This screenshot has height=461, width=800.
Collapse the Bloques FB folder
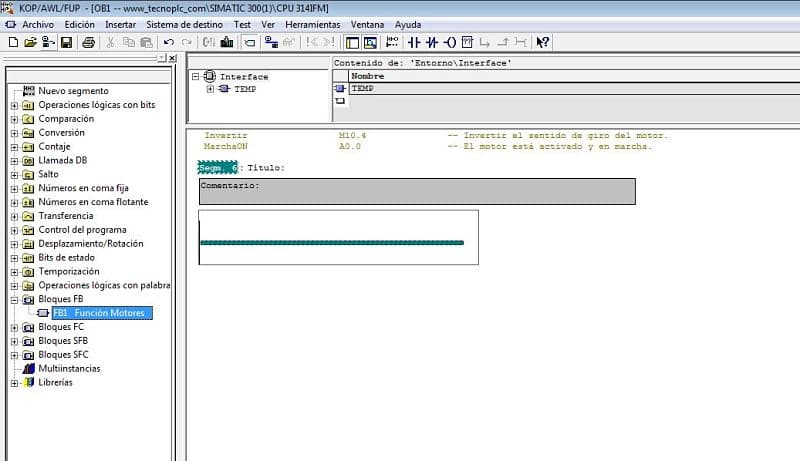14,300
